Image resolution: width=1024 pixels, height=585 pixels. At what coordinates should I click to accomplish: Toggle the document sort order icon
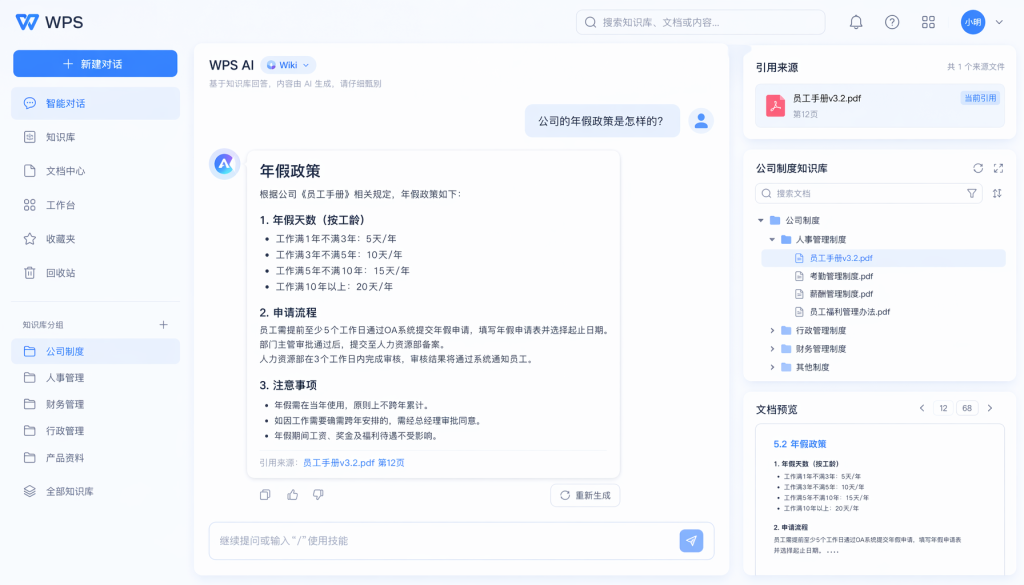(x=997, y=193)
